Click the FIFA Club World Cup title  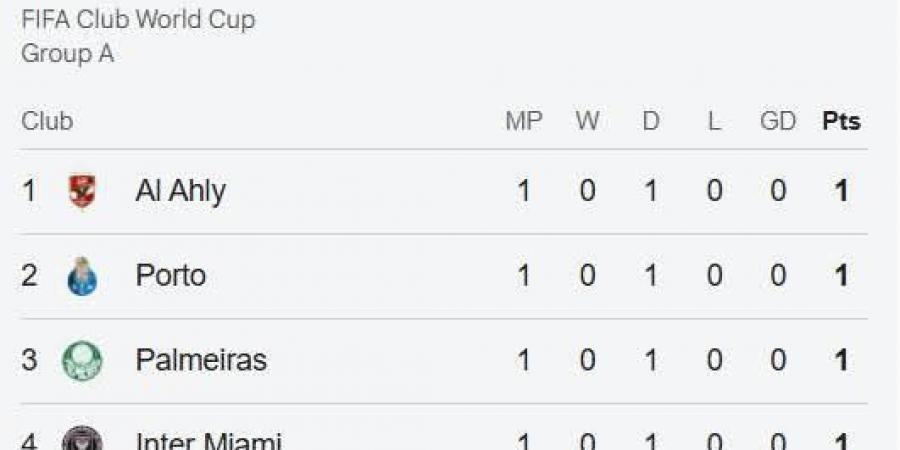click(138, 21)
